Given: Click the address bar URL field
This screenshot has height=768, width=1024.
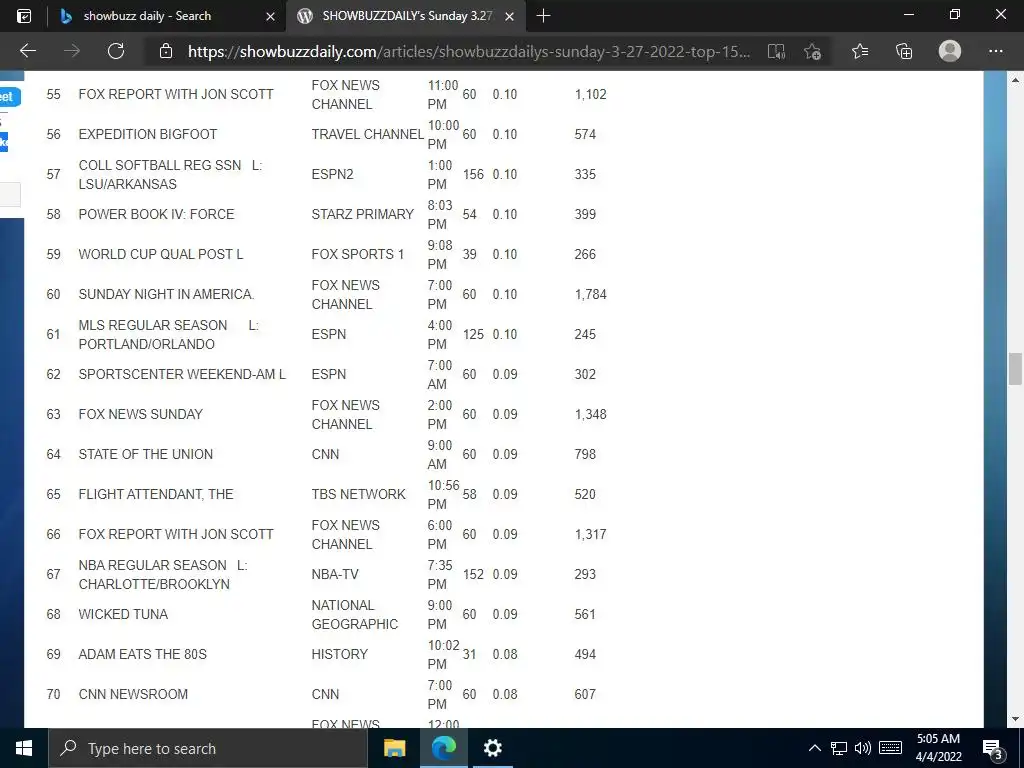Looking at the screenshot, I should [x=469, y=52].
